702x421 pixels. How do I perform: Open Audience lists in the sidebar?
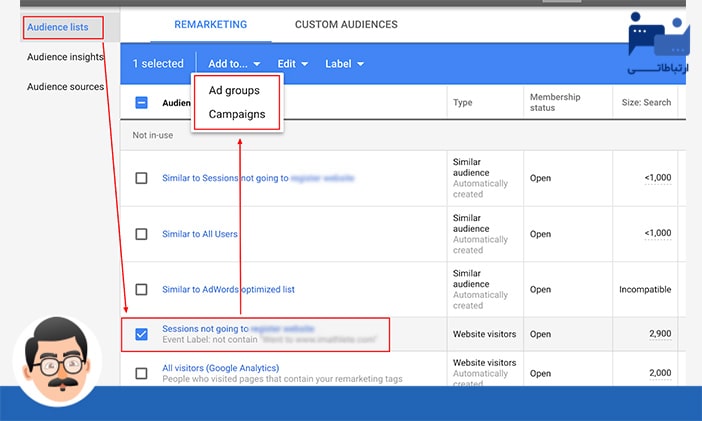58,27
